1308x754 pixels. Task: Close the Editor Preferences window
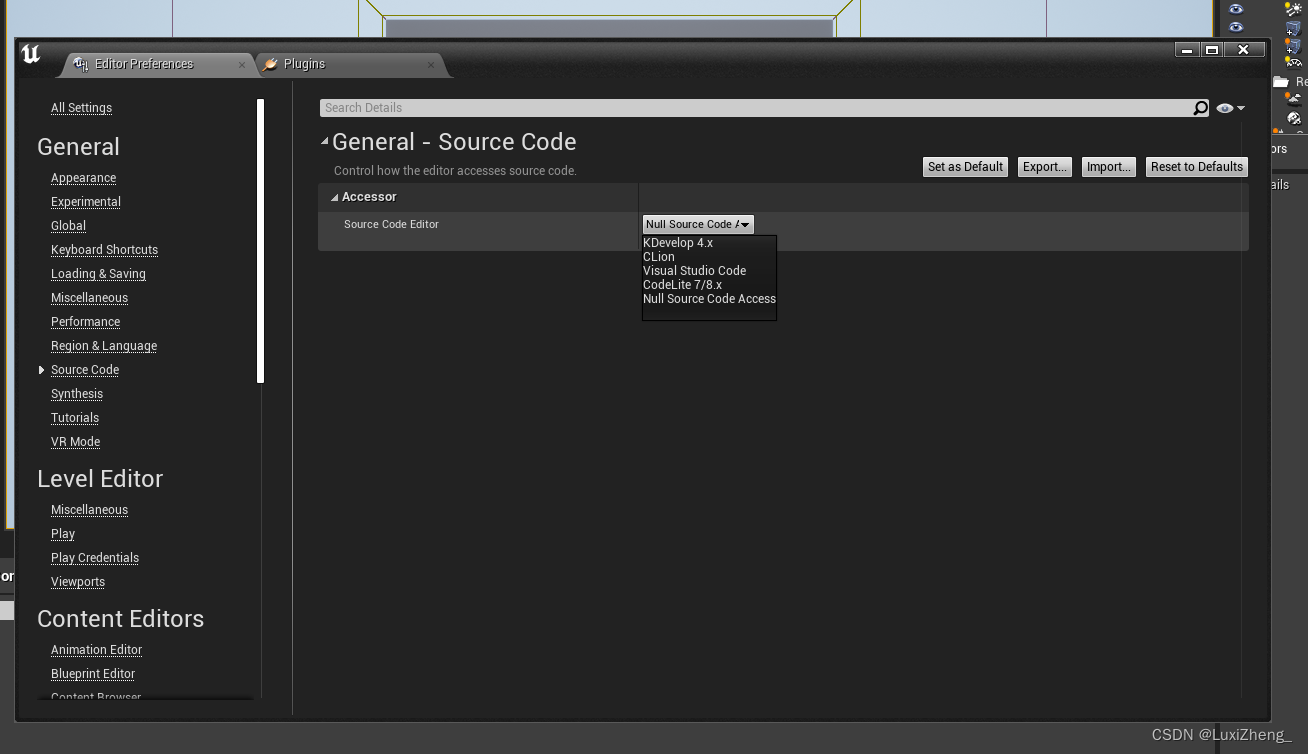[1243, 50]
